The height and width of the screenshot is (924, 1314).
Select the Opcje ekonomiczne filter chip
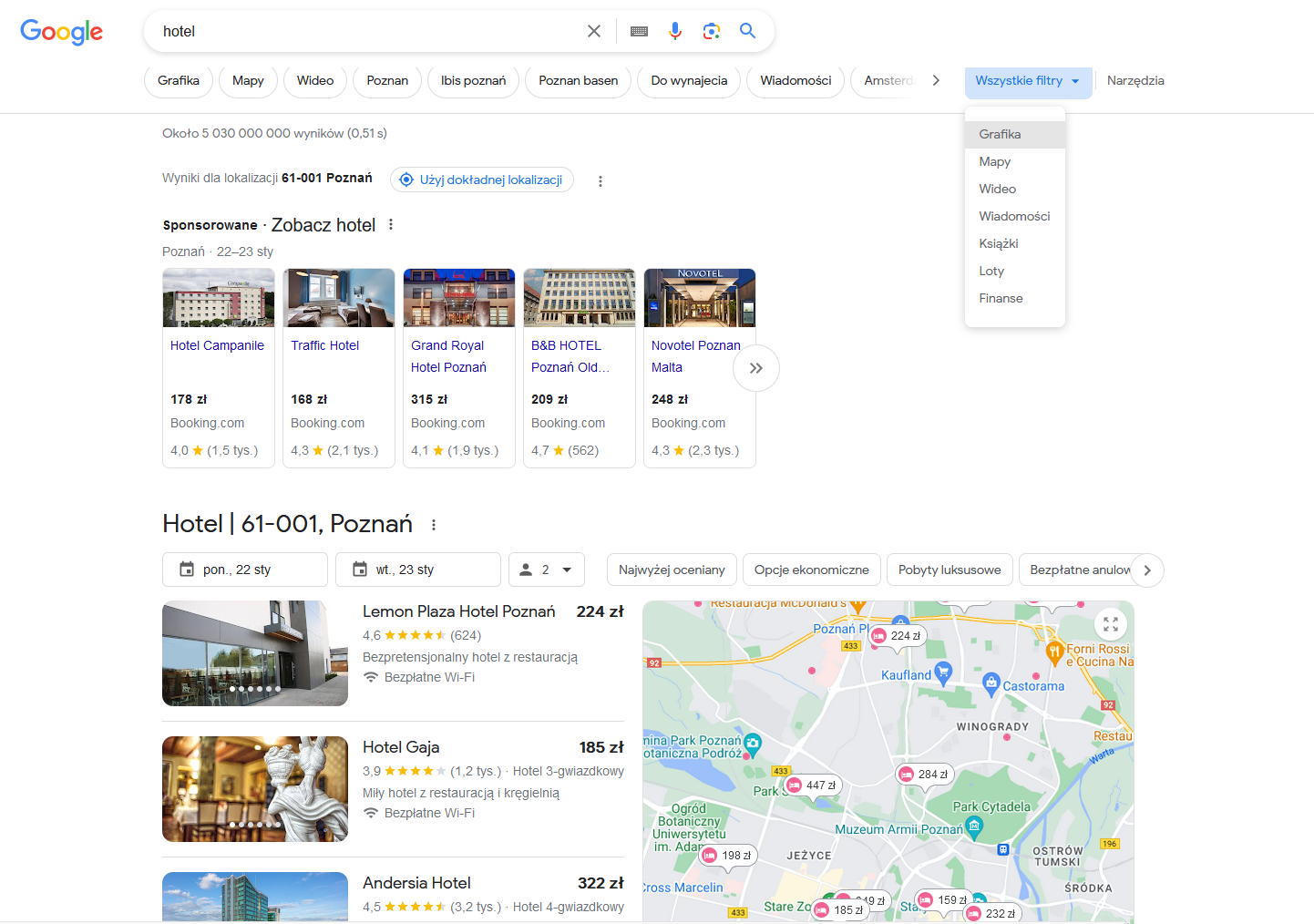(x=811, y=569)
